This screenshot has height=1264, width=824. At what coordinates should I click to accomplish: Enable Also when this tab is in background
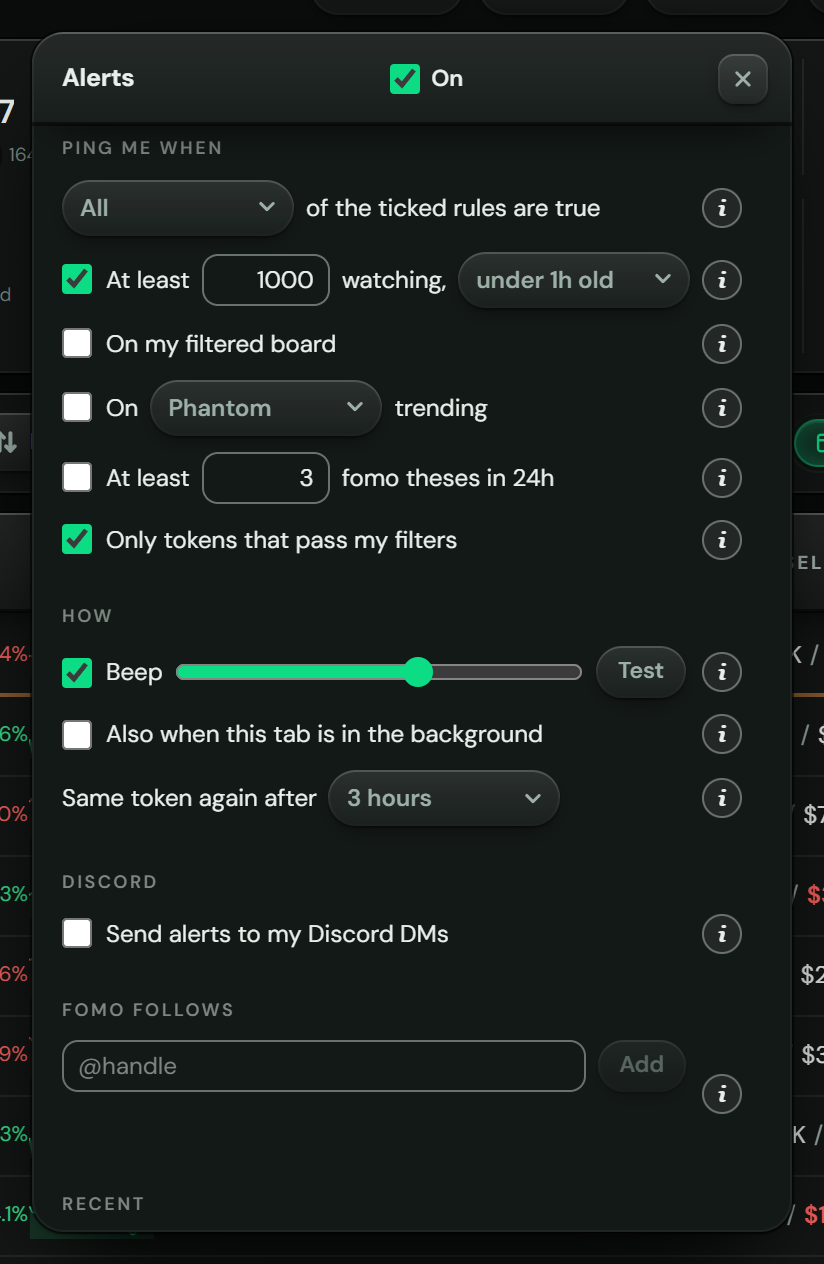(x=77, y=735)
